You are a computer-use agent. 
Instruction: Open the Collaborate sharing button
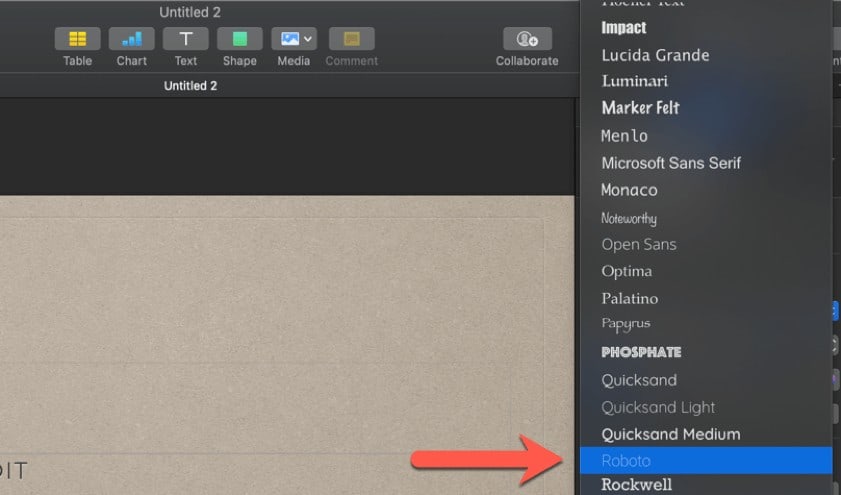click(527, 39)
